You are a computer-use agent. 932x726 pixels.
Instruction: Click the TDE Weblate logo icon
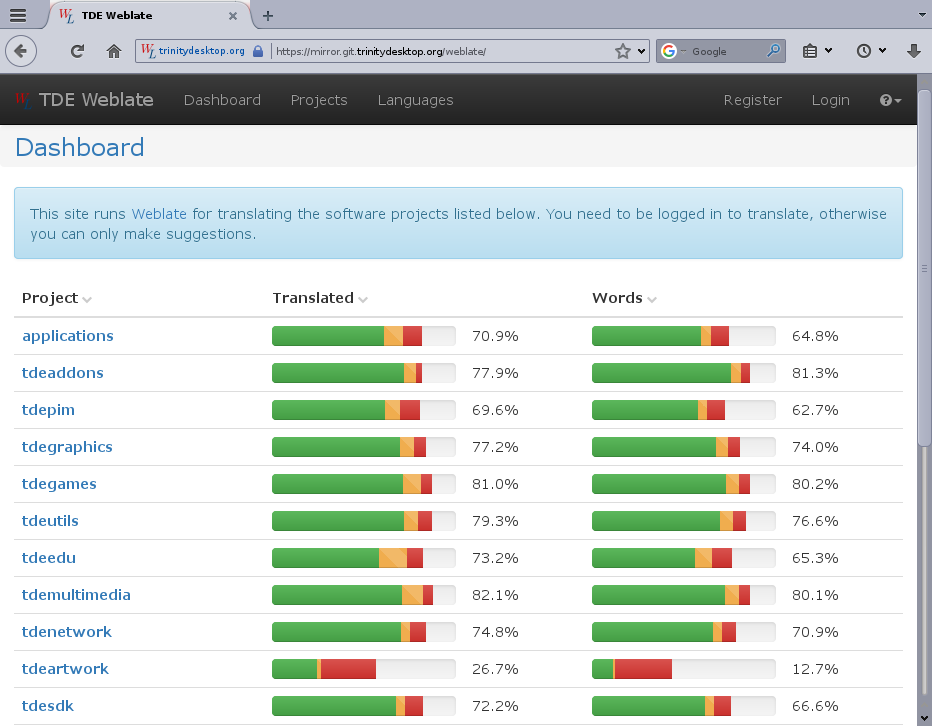coord(23,100)
